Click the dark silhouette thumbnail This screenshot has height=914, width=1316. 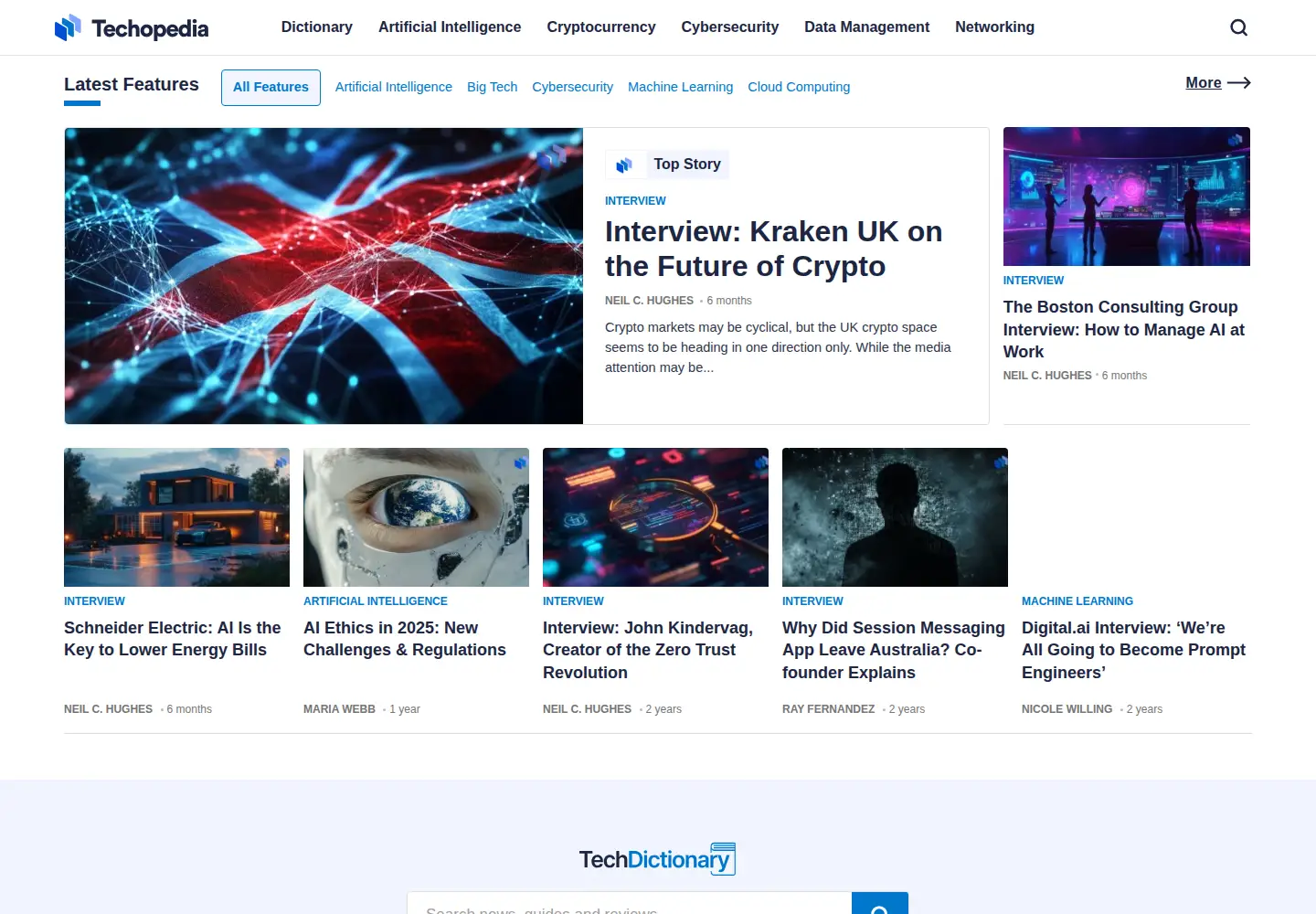pos(895,517)
